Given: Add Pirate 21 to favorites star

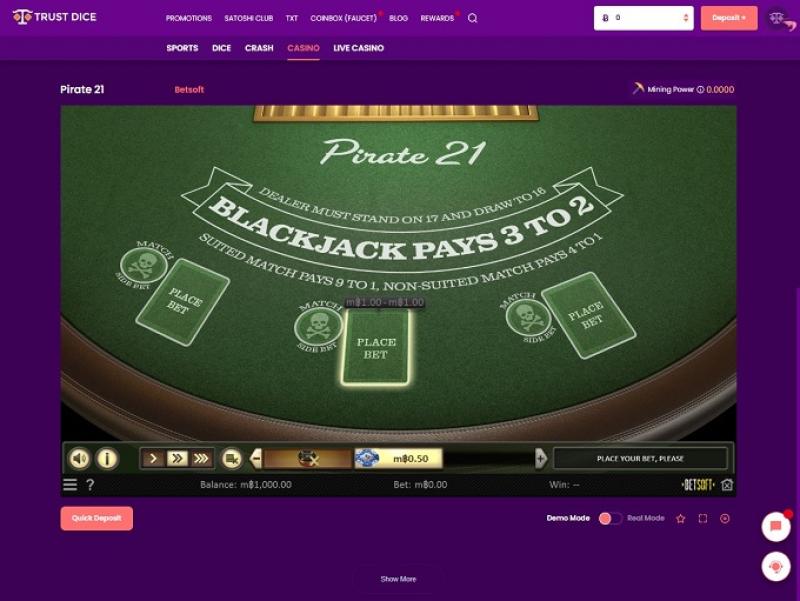Looking at the screenshot, I should [681, 518].
